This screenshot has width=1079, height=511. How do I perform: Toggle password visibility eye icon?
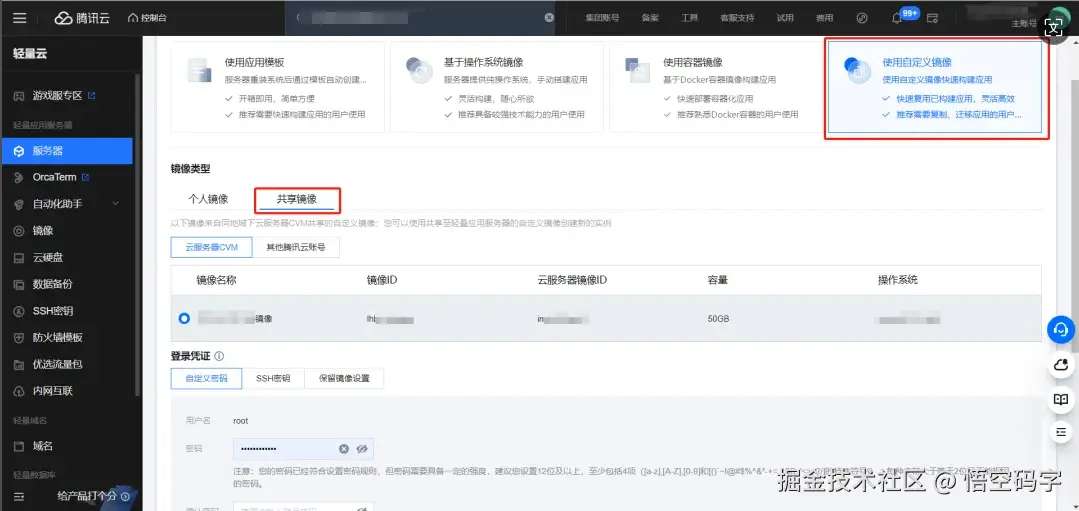point(363,449)
